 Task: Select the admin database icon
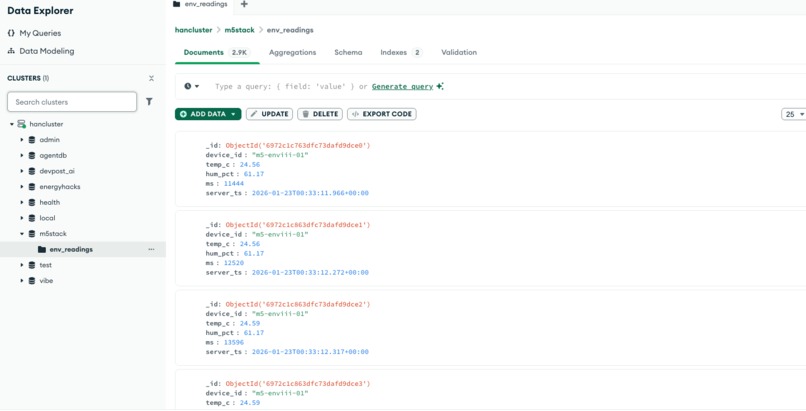tap(32, 140)
